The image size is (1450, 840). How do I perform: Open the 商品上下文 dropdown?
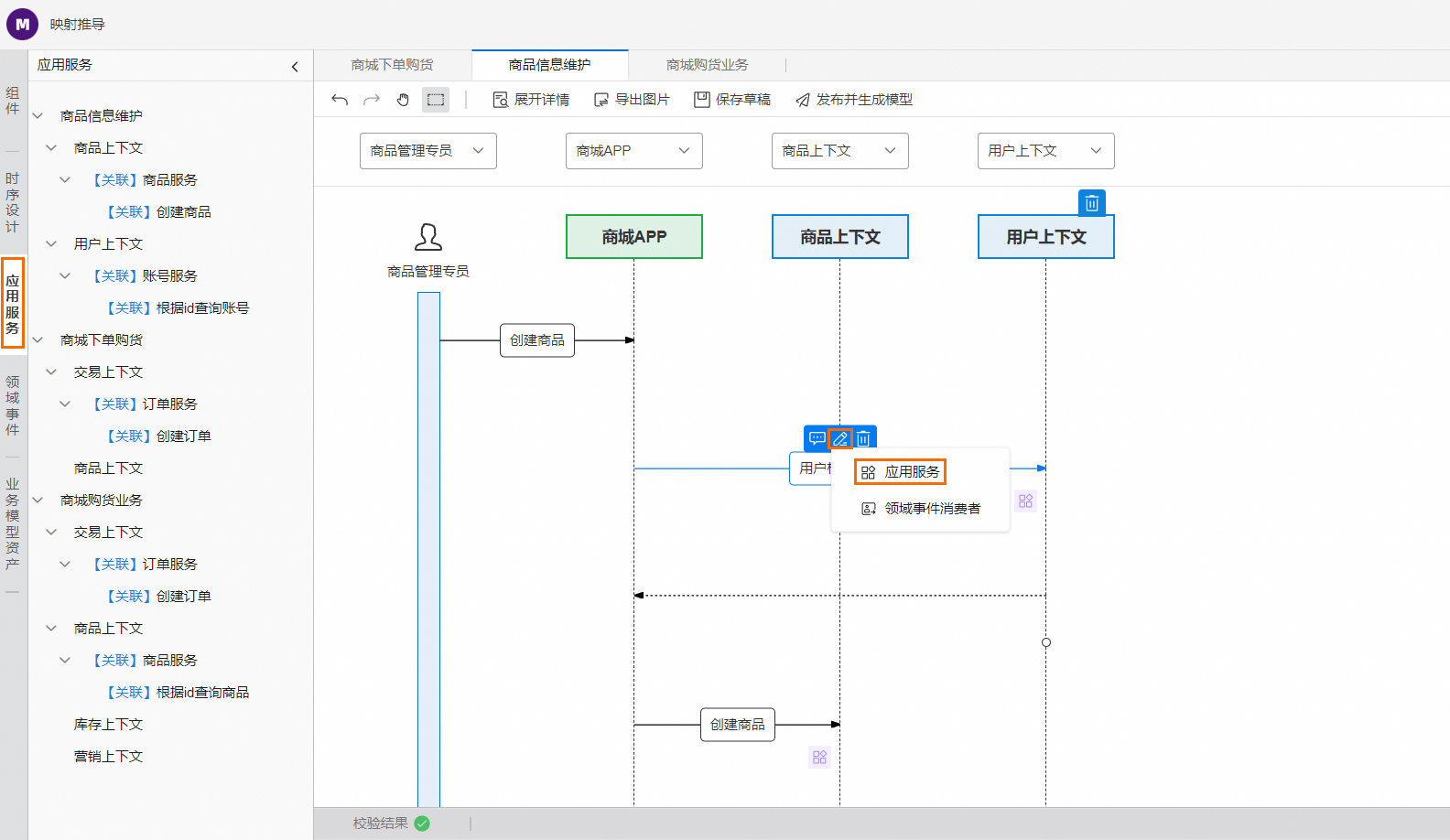coord(840,151)
